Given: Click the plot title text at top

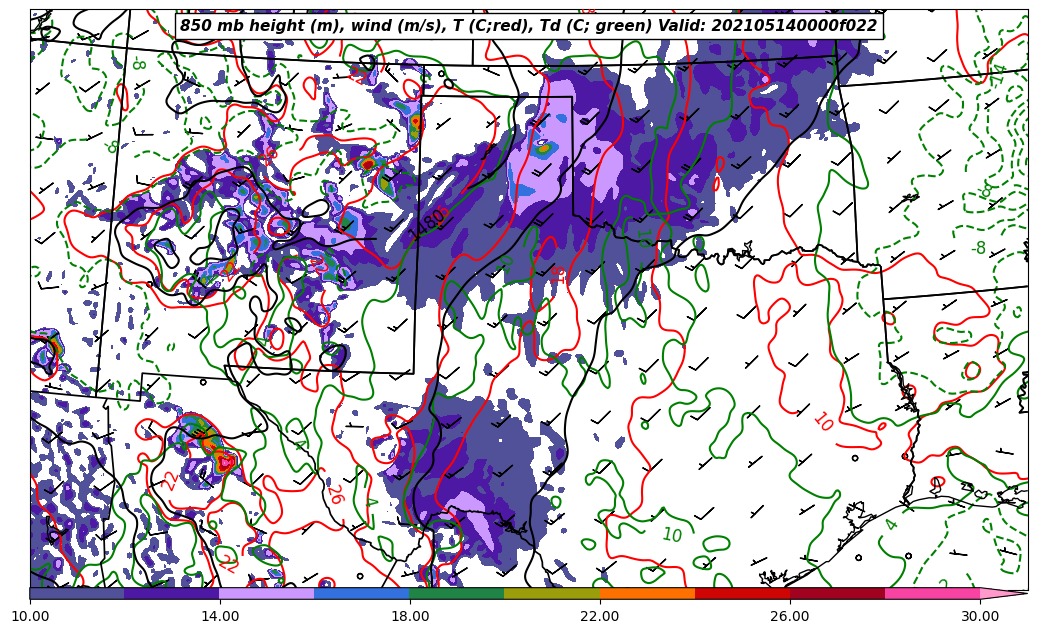Looking at the screenshot, I should (x=528, y=26).
